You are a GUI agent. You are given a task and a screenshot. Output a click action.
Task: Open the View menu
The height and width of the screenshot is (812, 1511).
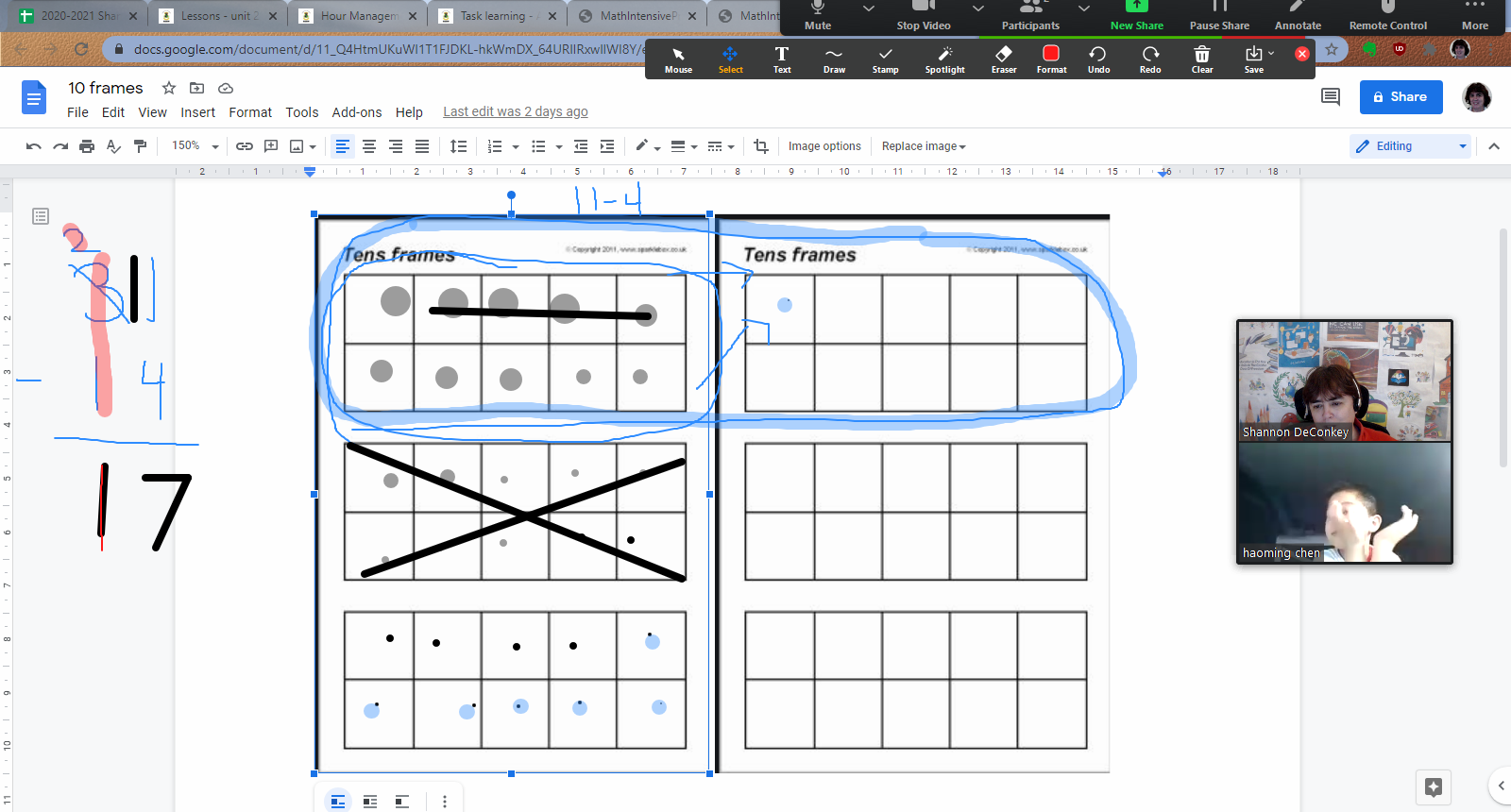click(152, 112)
